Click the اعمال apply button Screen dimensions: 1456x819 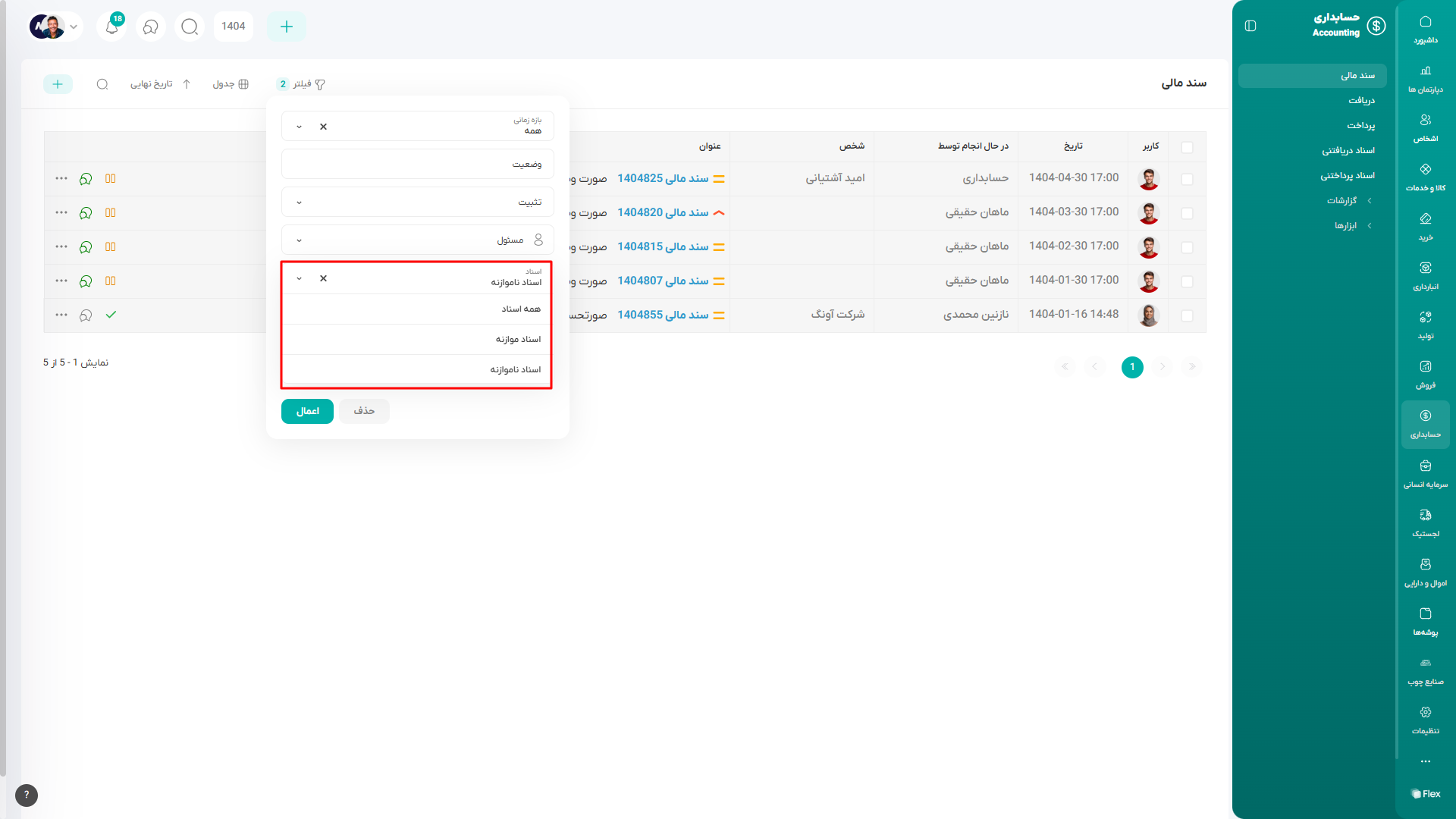pos(307,411)
